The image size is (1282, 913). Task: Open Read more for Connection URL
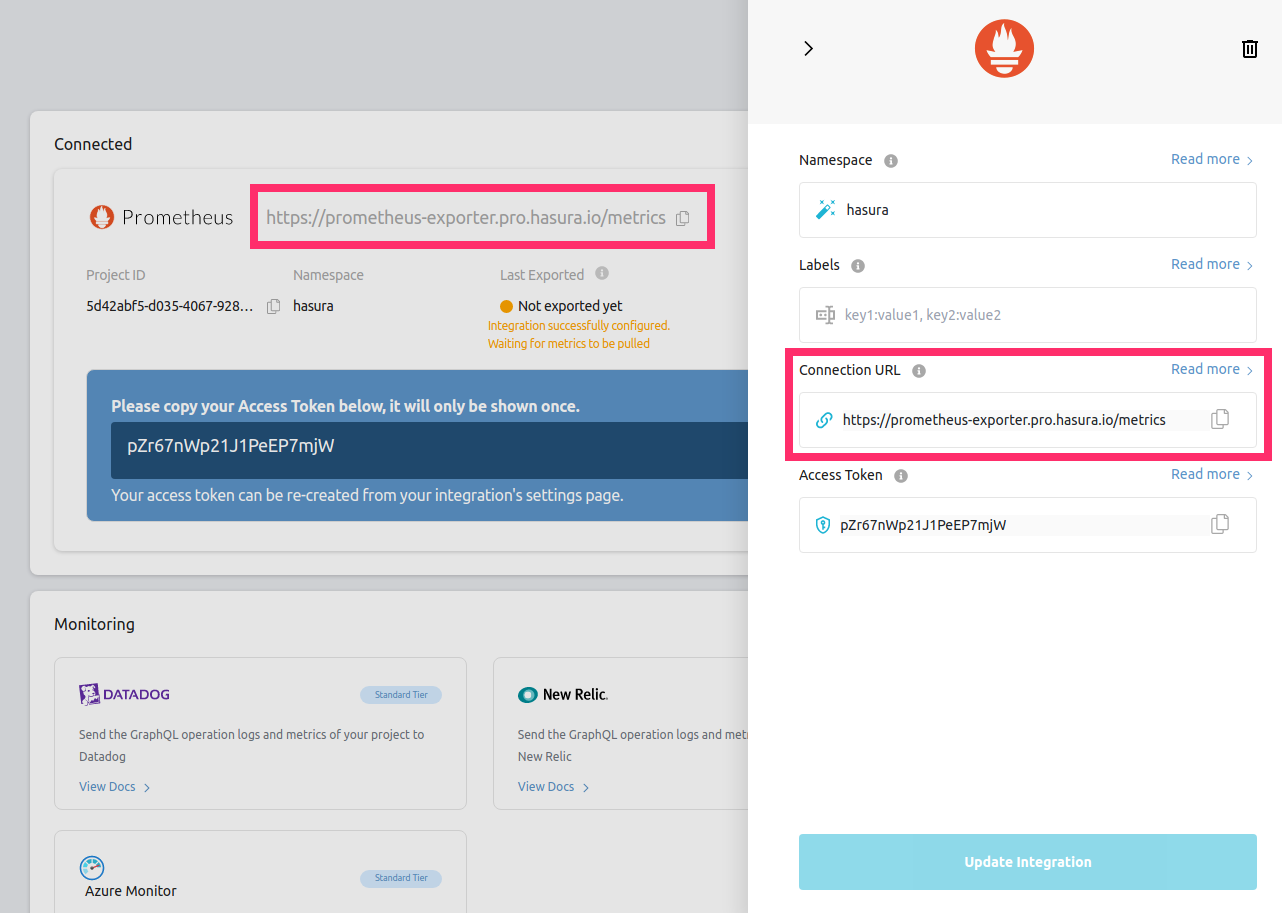click(1211, 370)
